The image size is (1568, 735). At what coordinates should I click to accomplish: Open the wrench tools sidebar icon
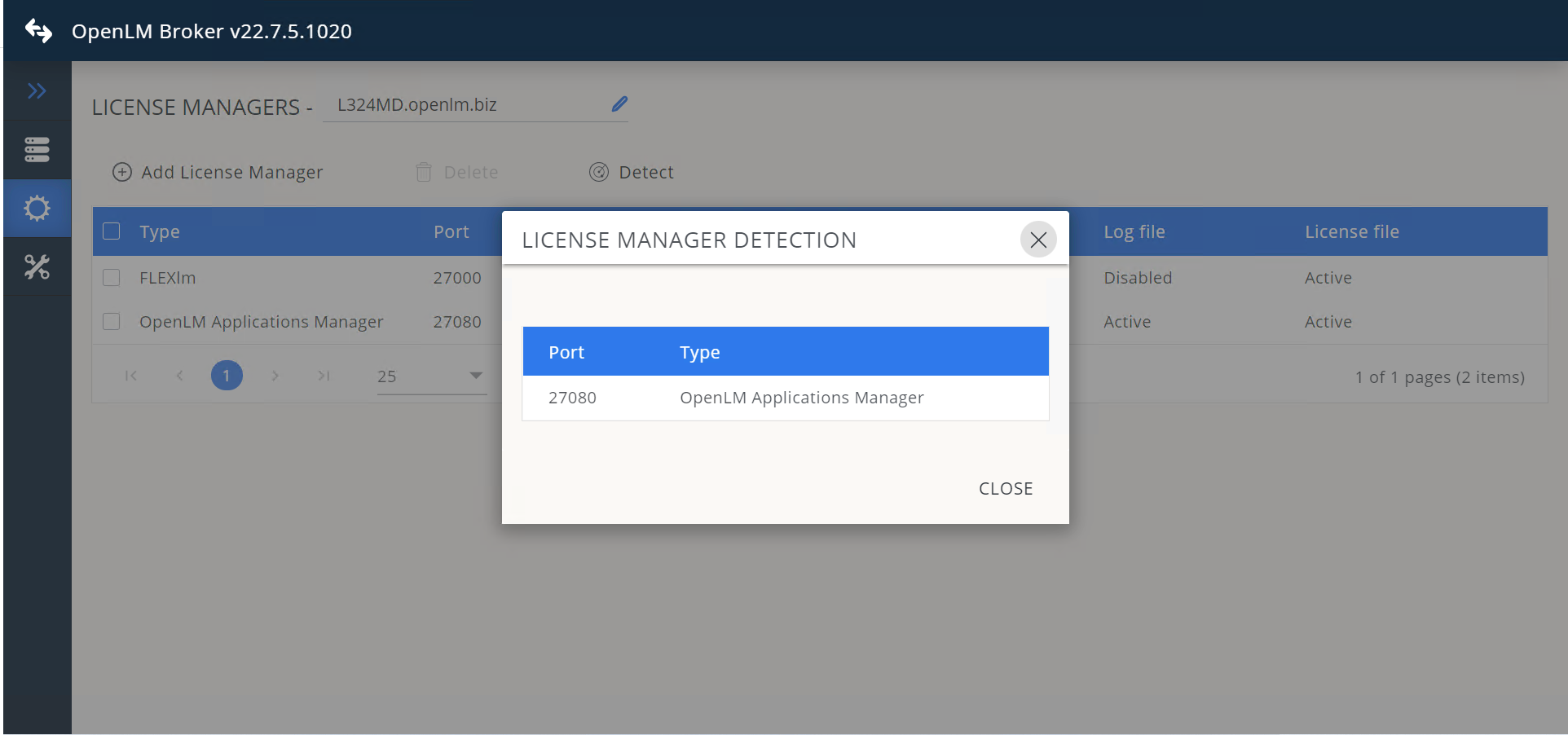point(37,267)
